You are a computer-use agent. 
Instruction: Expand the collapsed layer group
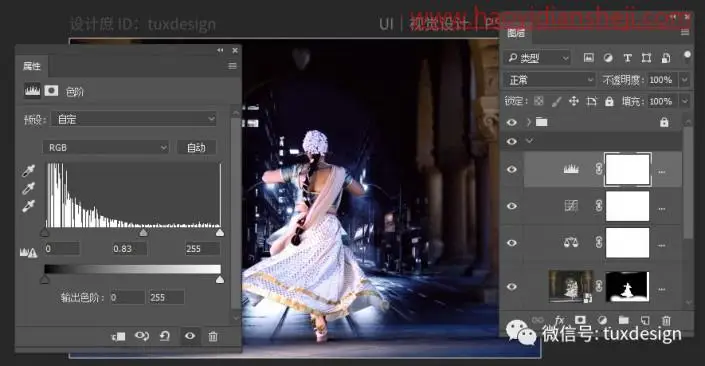pyautogui.click(x=529, y=122)
